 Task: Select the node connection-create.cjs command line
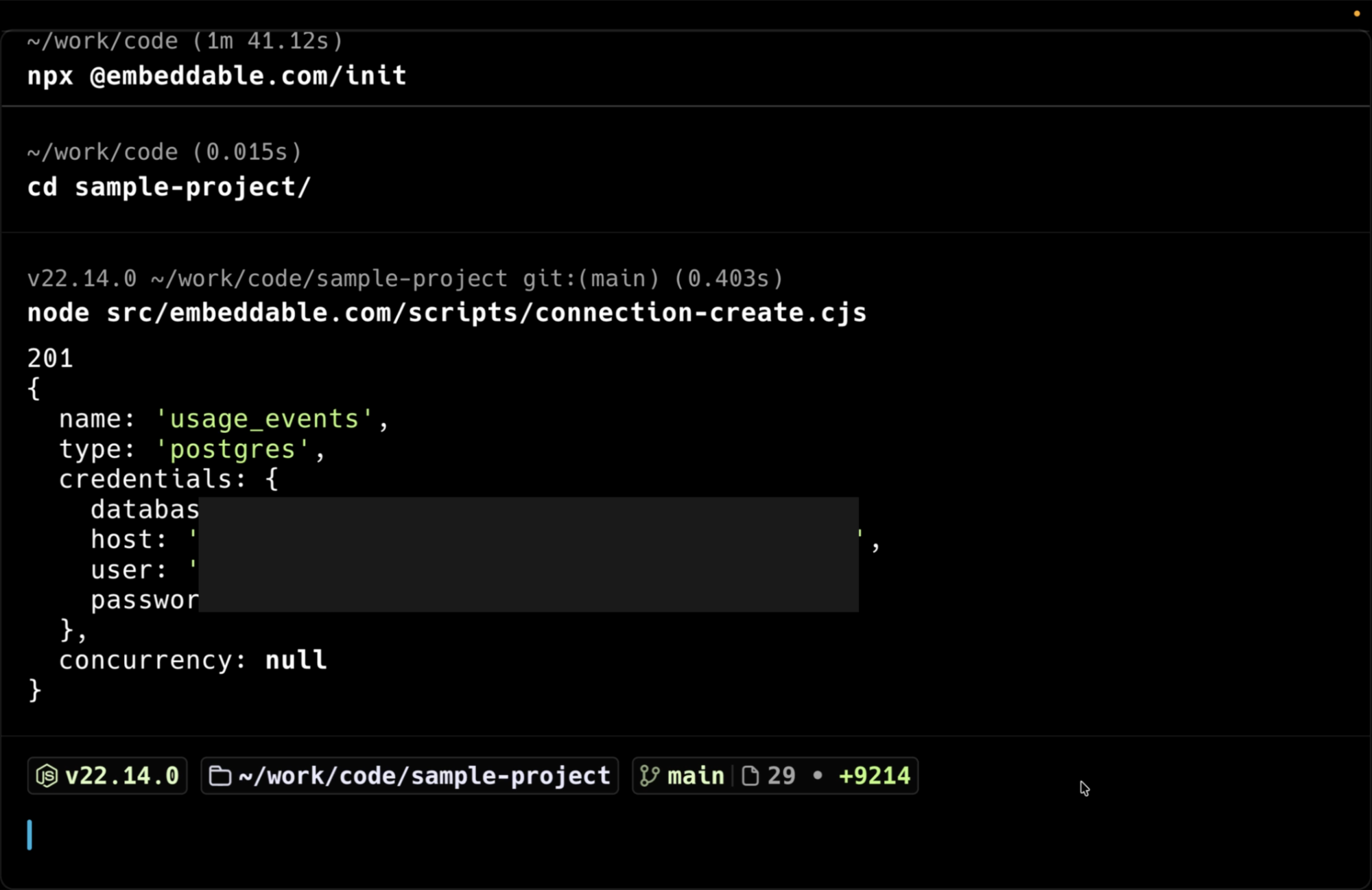(447, 313)
